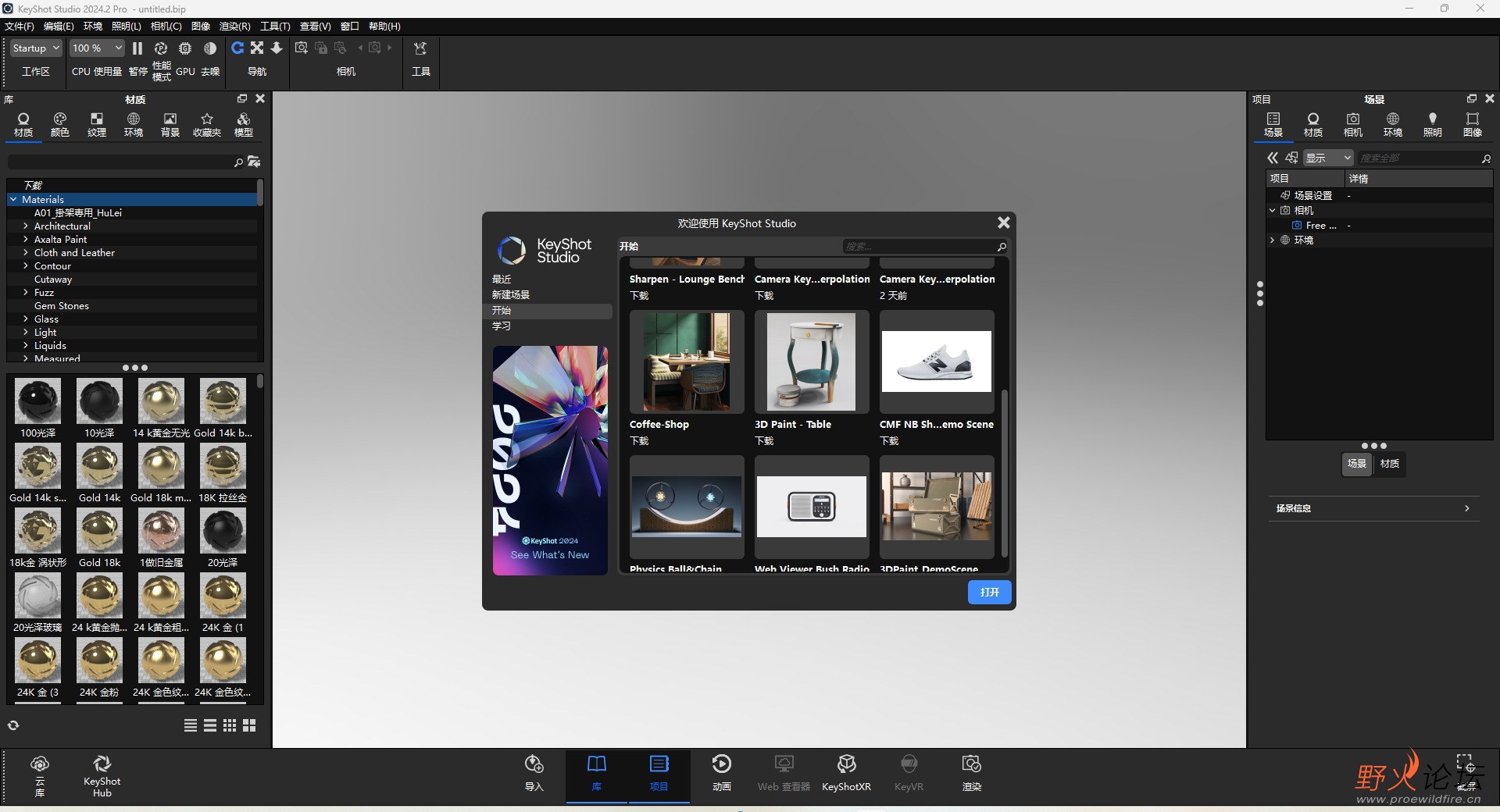Expand the Axalta Paint folder
The width and height of the screenshot is (1500, 812).
click(x=26, y=240)
